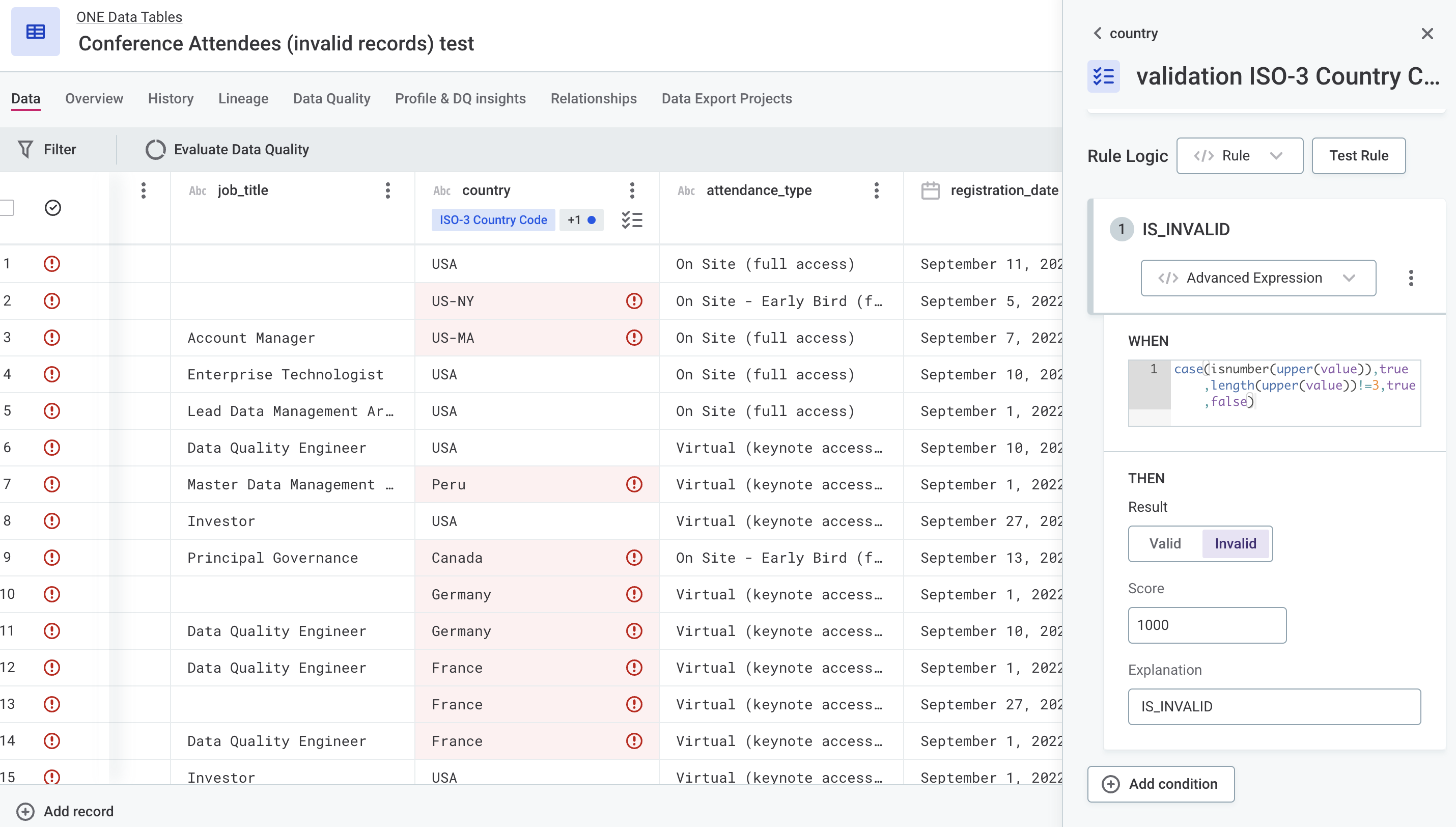Expand the +1 additional terms badge
The width and height of the screenshot is (1456, 827).
(581, 220)
